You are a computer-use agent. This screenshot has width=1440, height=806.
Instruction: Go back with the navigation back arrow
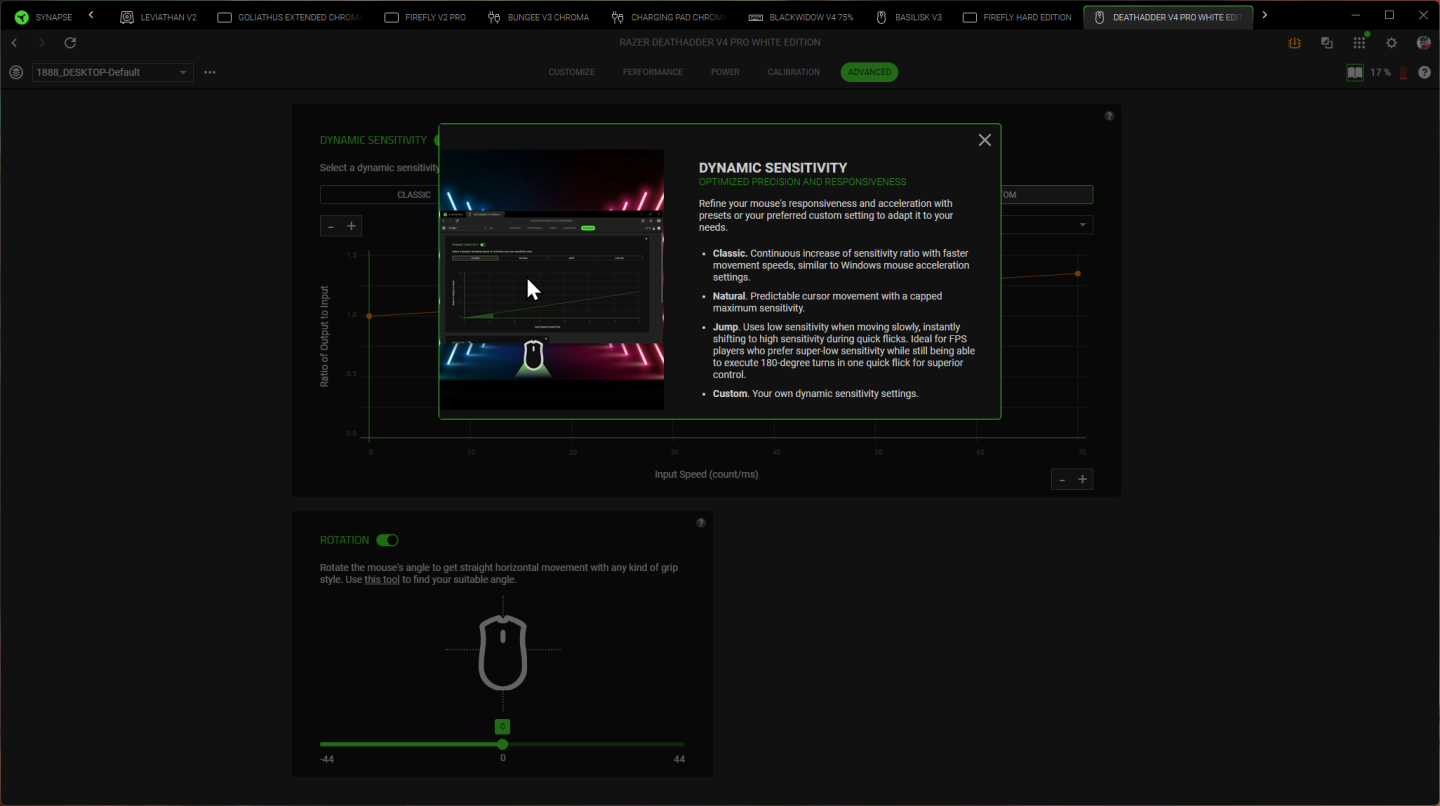coord(15,43)
